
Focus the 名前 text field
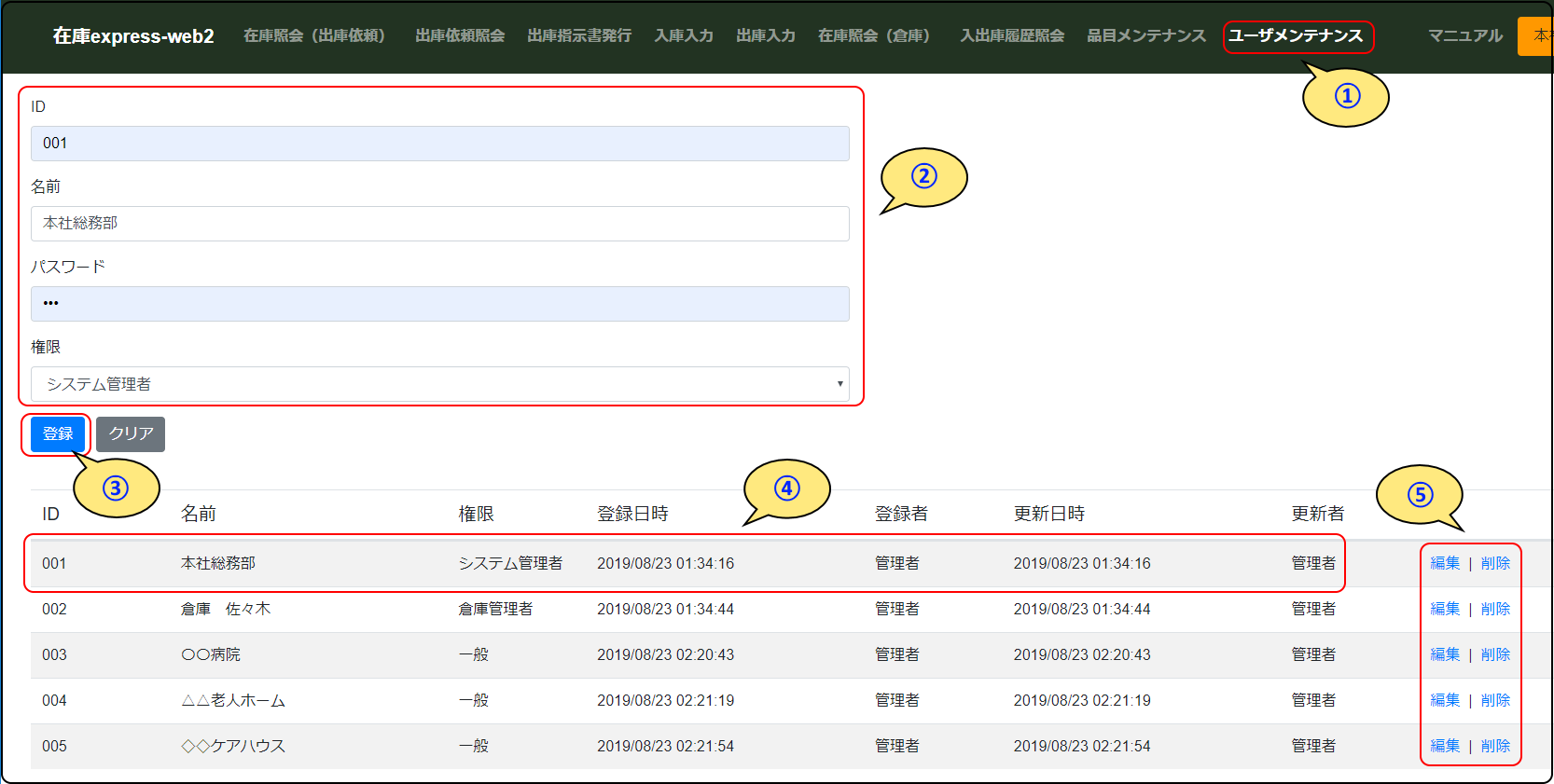[x=439, y=224]
